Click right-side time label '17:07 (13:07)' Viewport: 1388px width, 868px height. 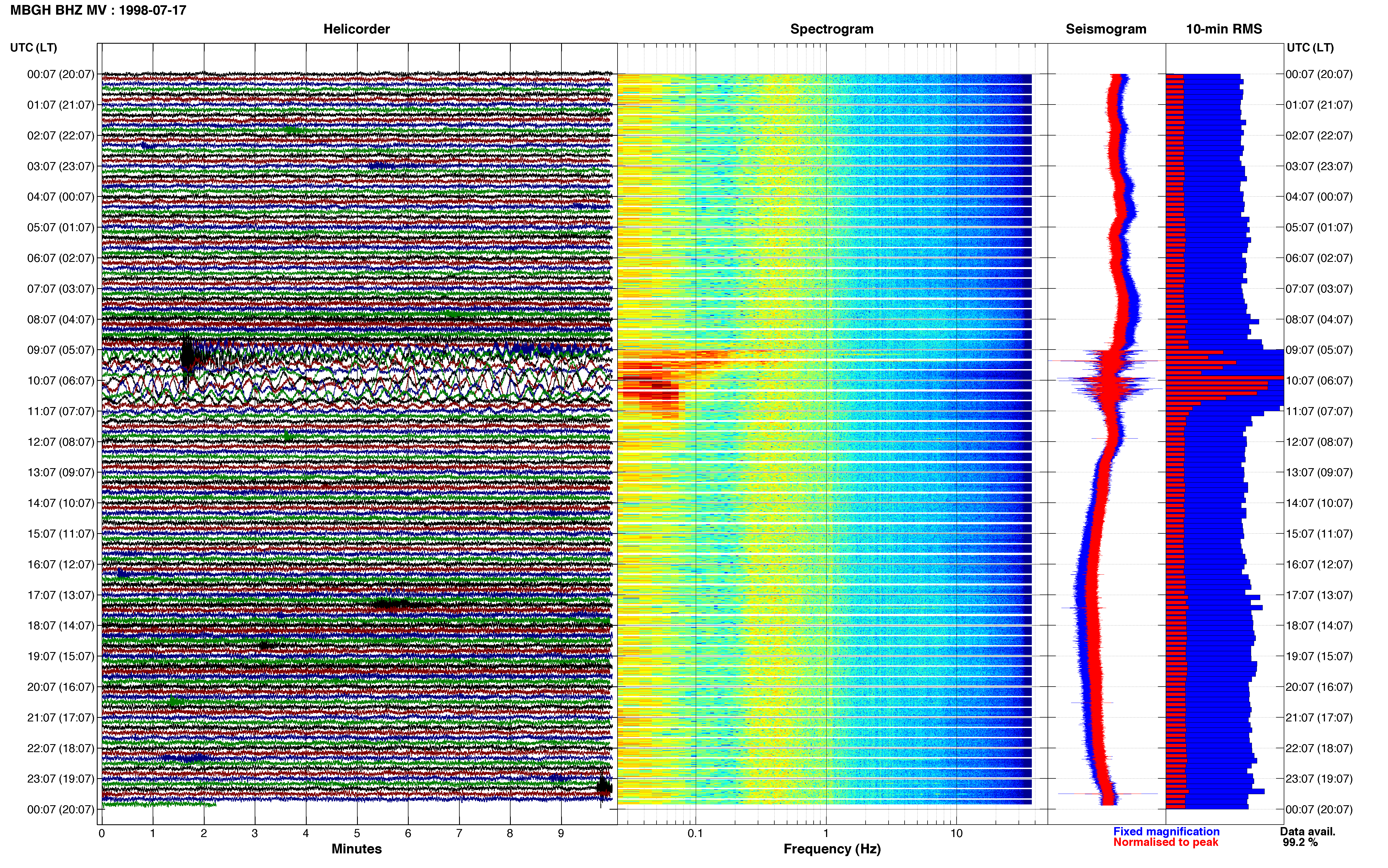pos(1319,595)
